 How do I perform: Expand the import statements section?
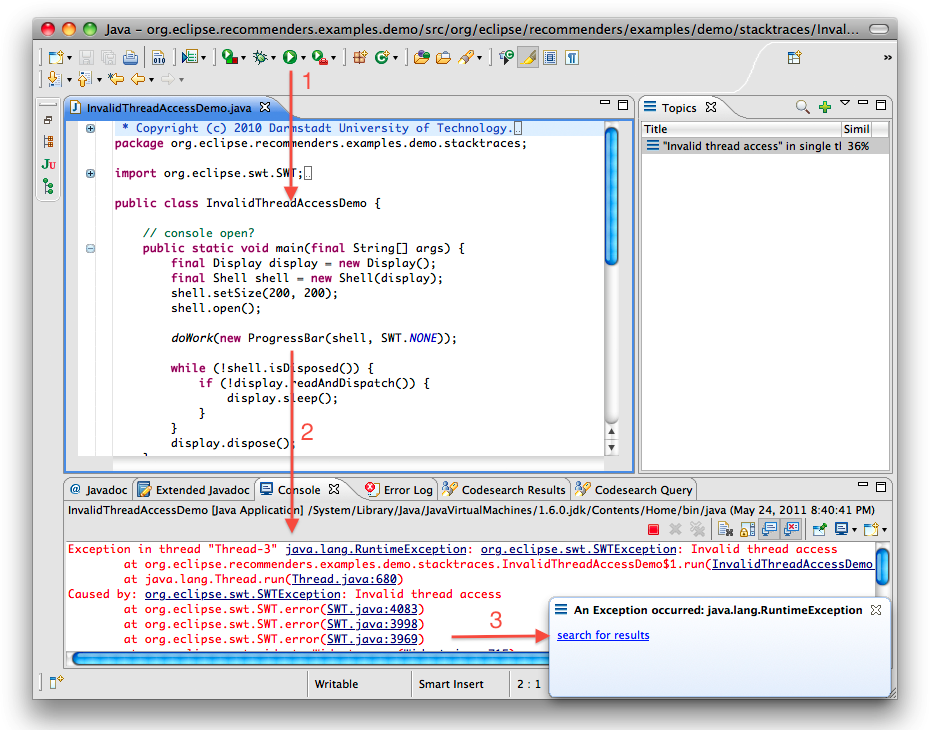coord(90,173)
